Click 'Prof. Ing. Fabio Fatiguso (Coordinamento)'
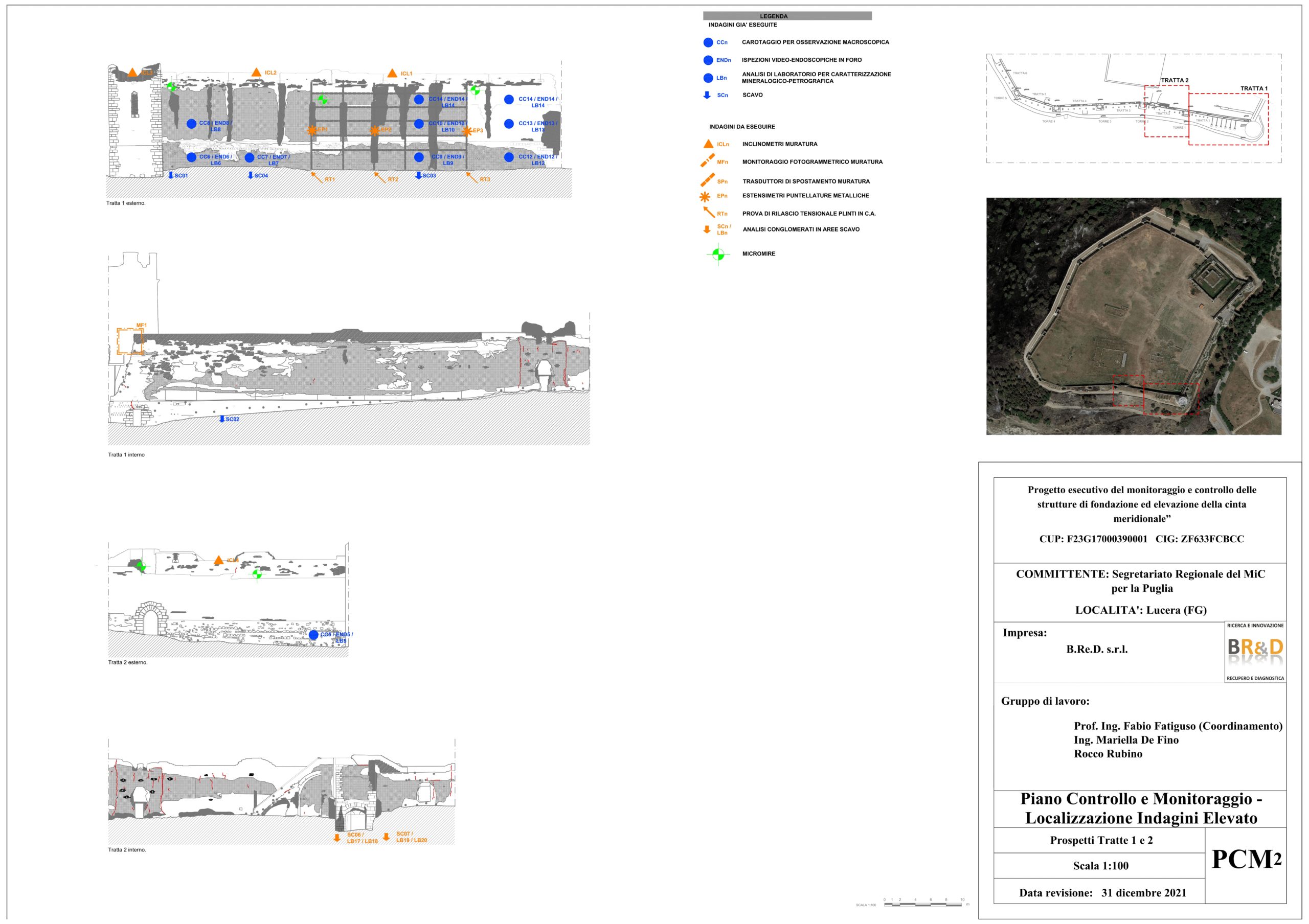This screenshot has height=924, width=1309. pos(1179,726)
